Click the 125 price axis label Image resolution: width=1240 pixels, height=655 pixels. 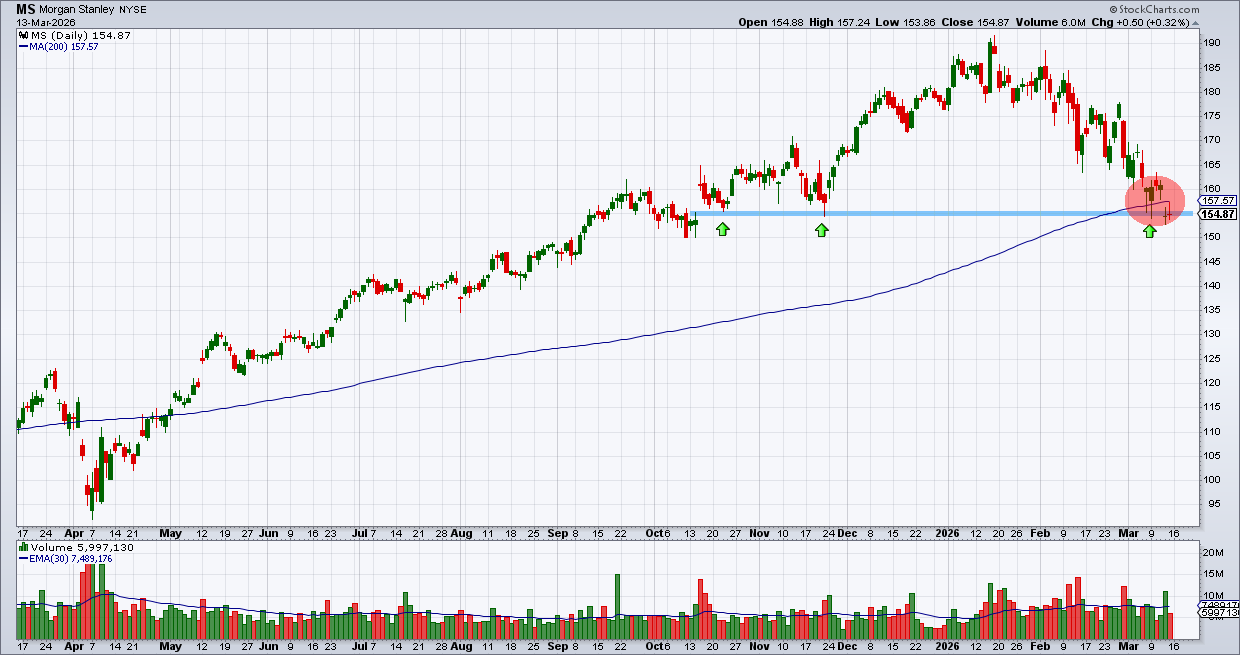click(x=1211, y=359)
